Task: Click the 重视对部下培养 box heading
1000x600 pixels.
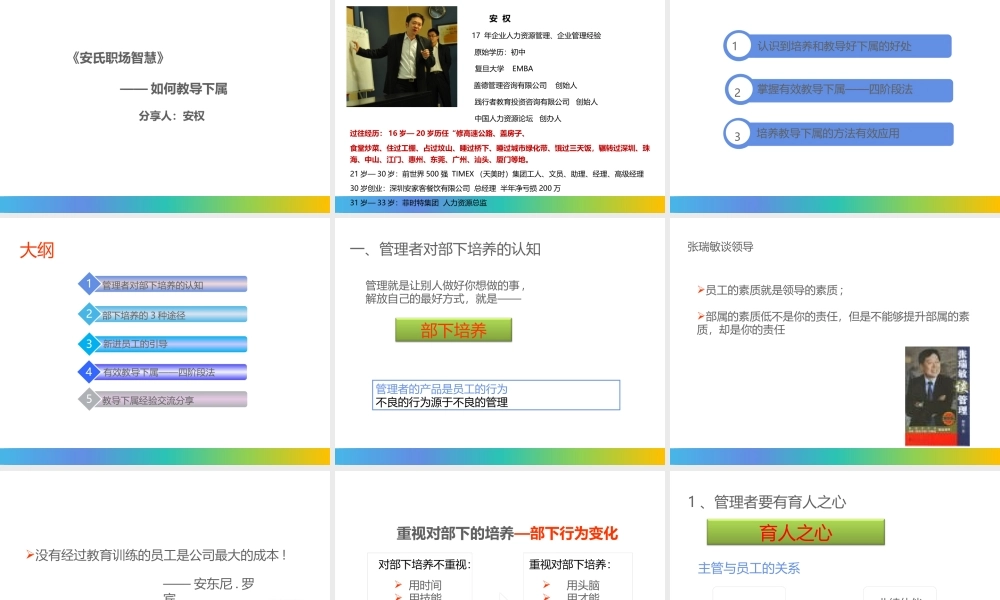Action: [570, 564]
